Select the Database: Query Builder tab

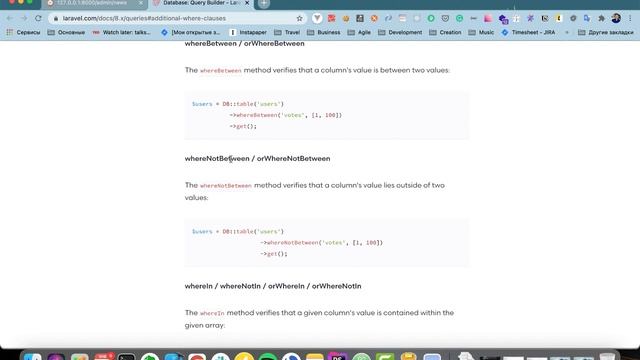[x=200, y=3]
